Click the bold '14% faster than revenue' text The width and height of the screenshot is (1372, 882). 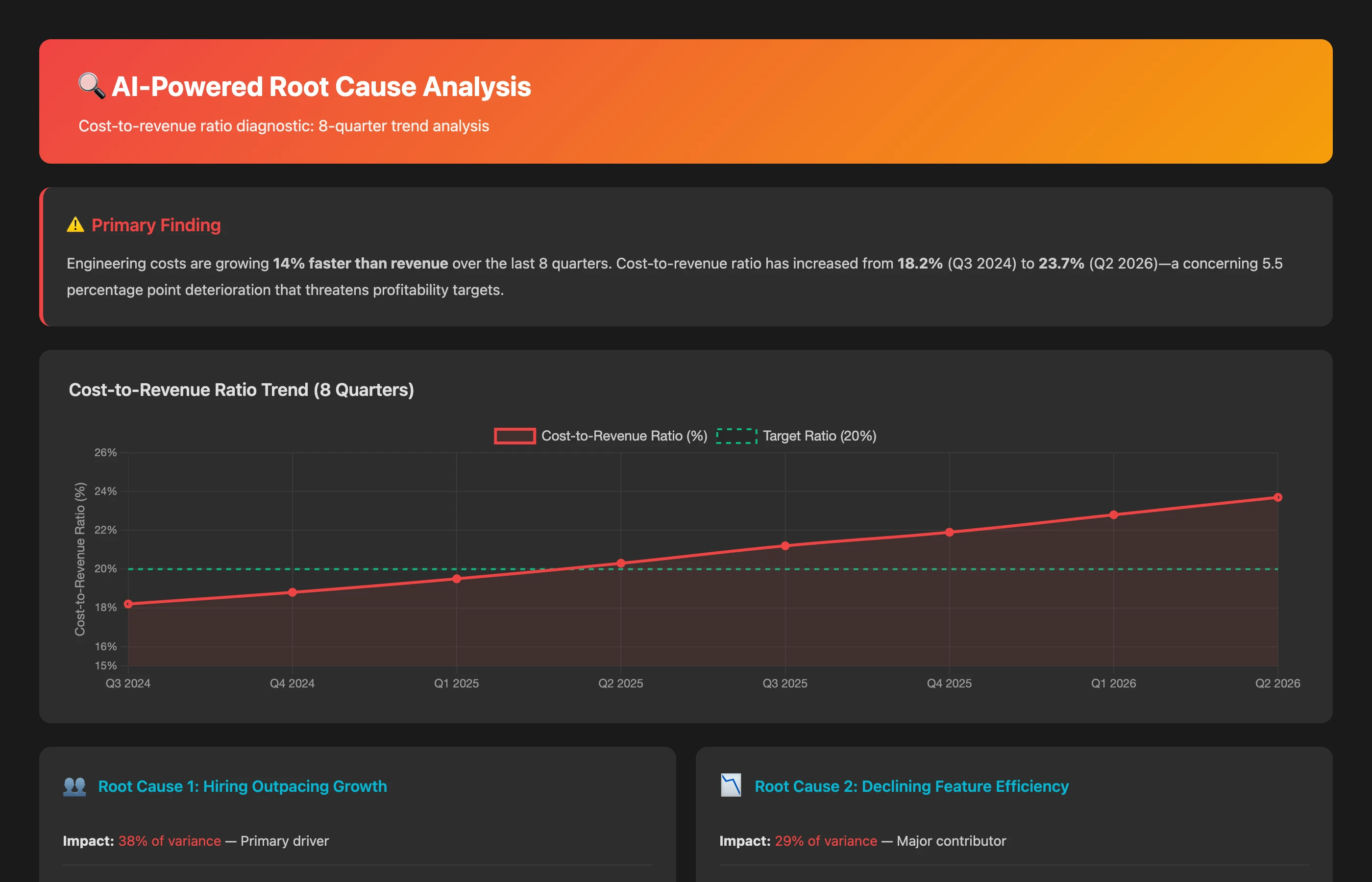click(x=360, y=264)
